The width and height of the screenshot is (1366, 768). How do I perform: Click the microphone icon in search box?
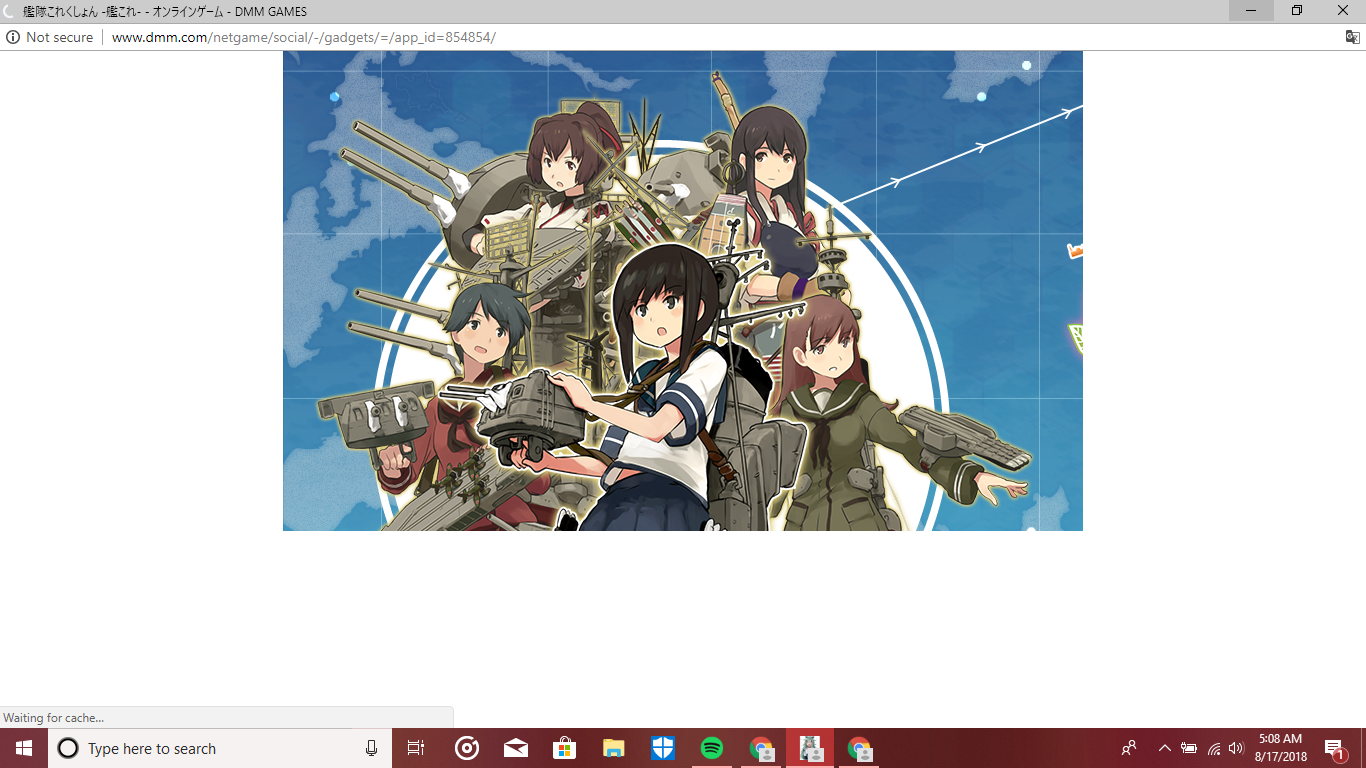[x=372, y=748]
